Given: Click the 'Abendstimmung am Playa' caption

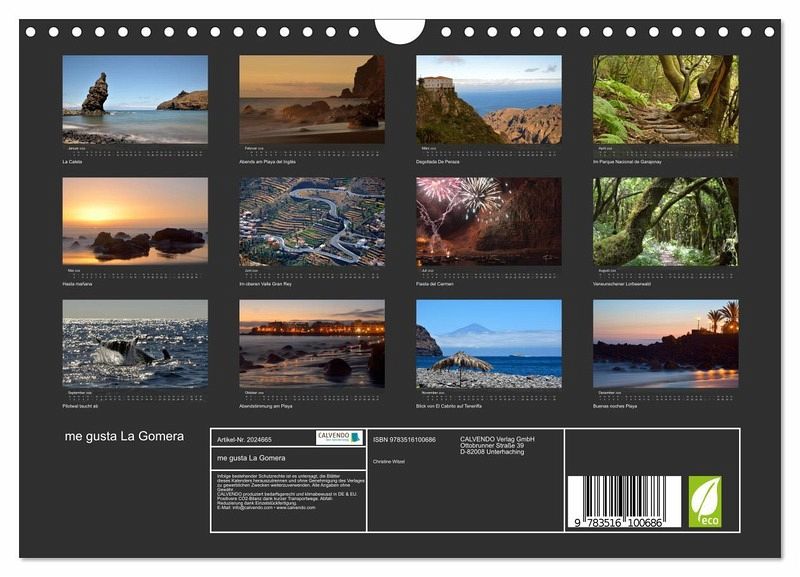Looking at the screenshot, I should 266,406.
